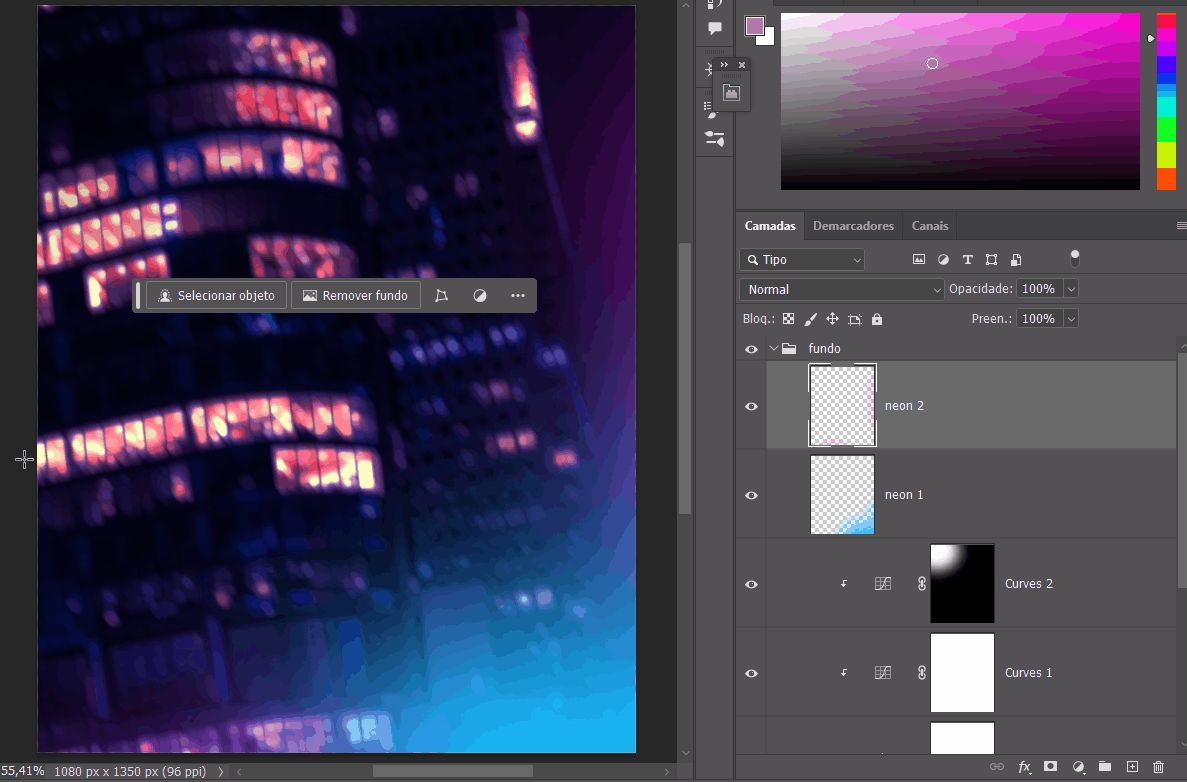Hide the fundo group visibility eye

tap(751, 349)
